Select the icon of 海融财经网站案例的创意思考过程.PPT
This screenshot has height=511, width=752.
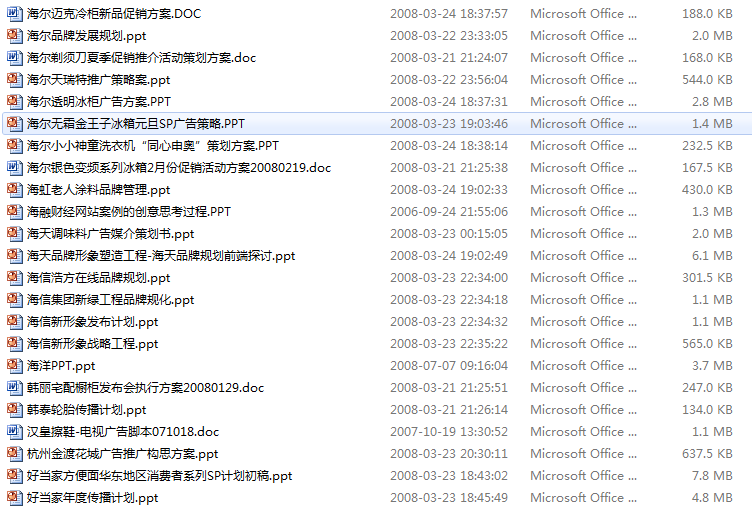point(14,212)
